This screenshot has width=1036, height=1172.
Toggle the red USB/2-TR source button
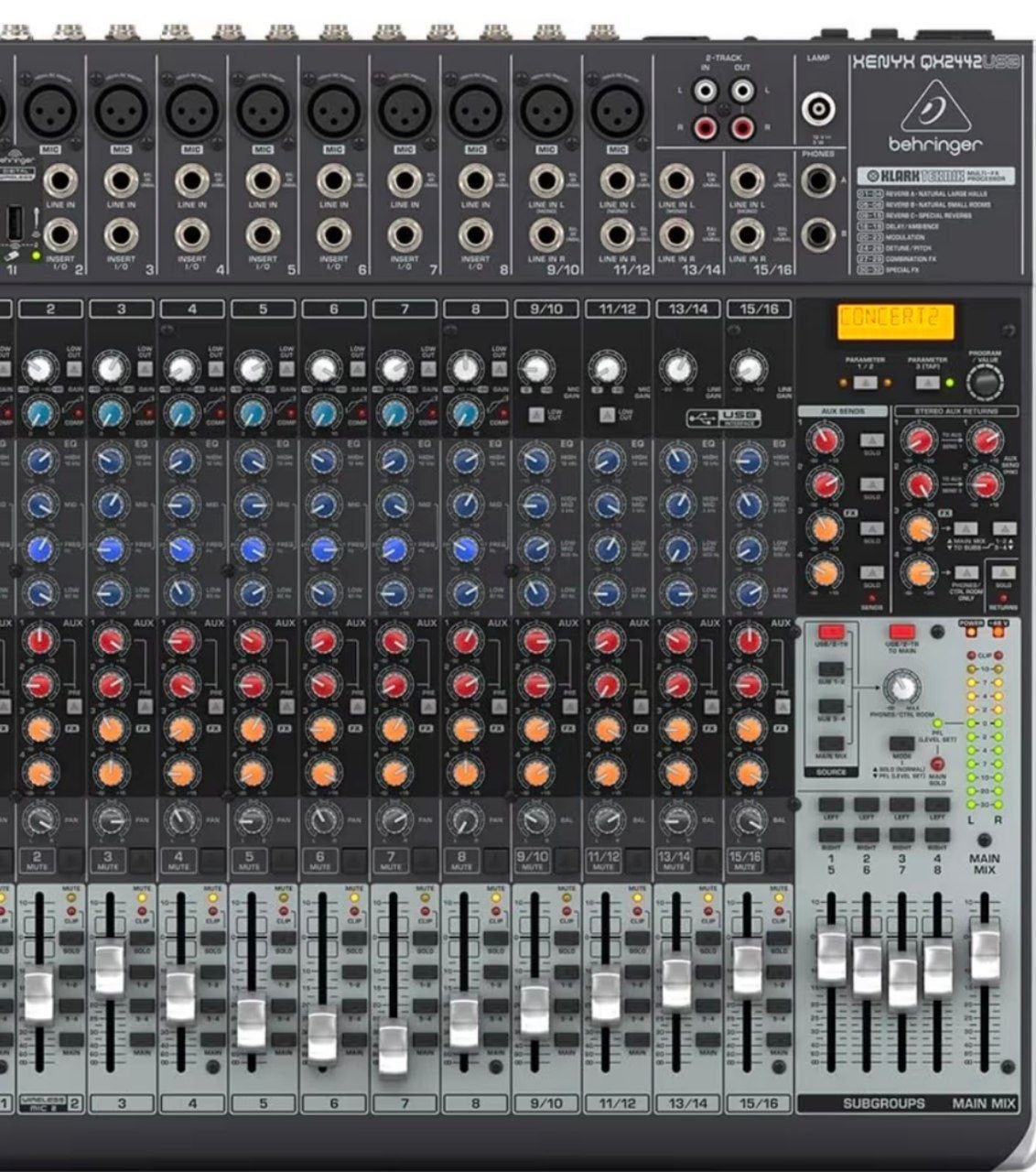[x=830, y=632]
